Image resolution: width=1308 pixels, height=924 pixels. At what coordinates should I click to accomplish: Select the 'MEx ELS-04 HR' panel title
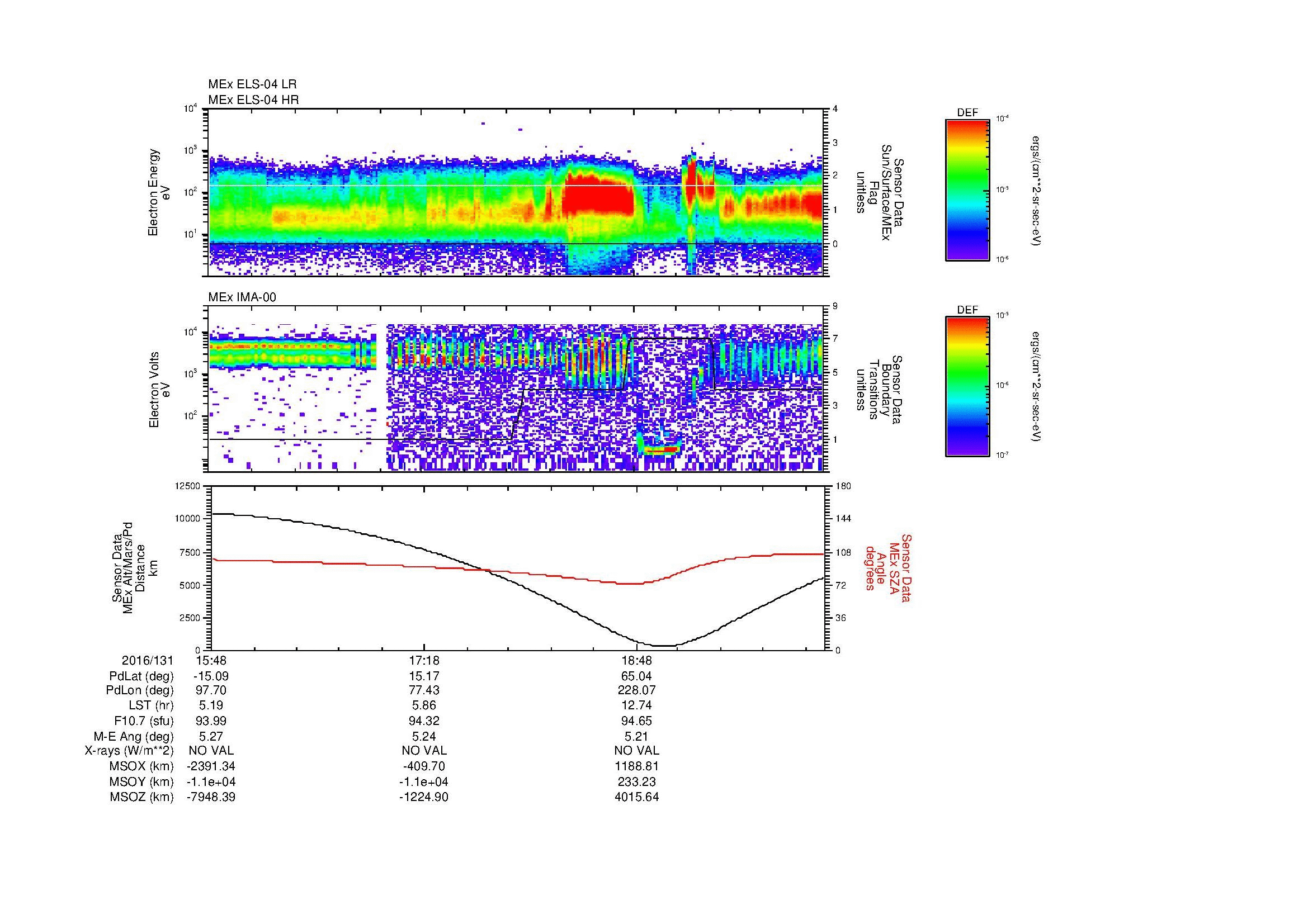[253, 100]
